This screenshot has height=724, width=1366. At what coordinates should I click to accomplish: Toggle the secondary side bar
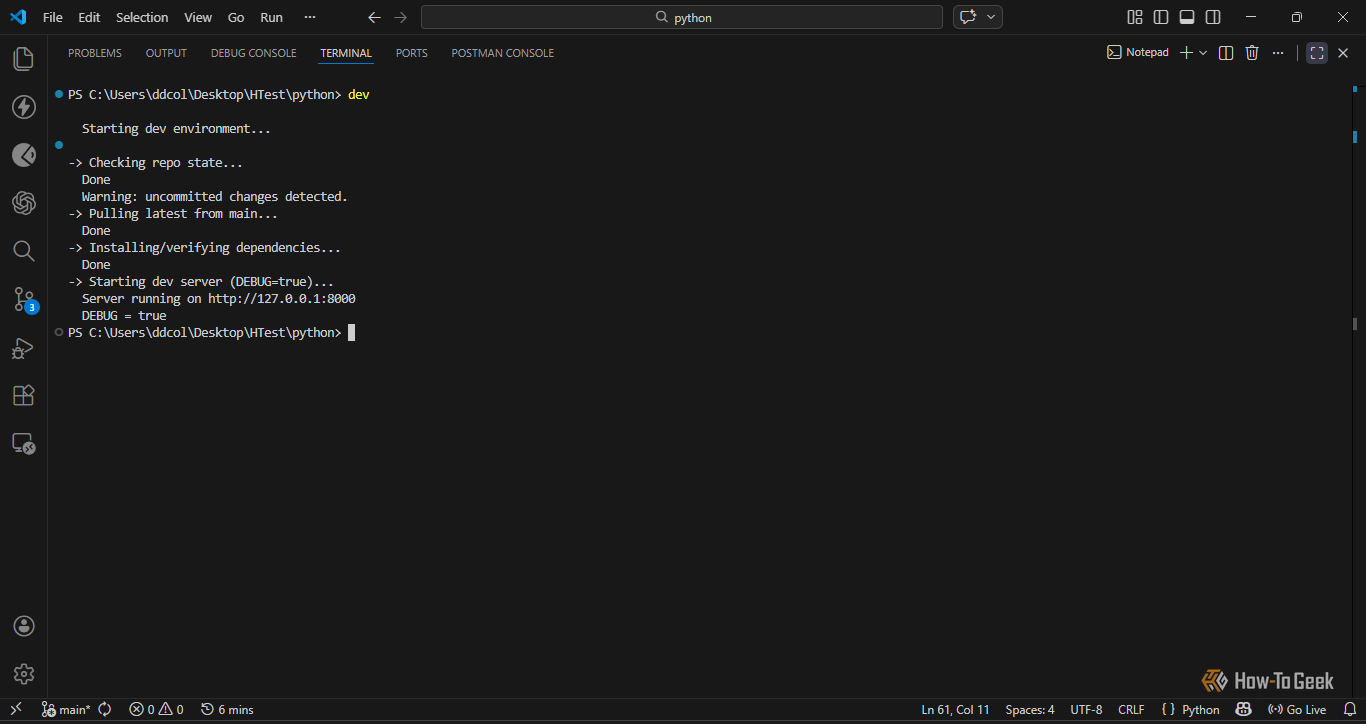point(1213,17)
